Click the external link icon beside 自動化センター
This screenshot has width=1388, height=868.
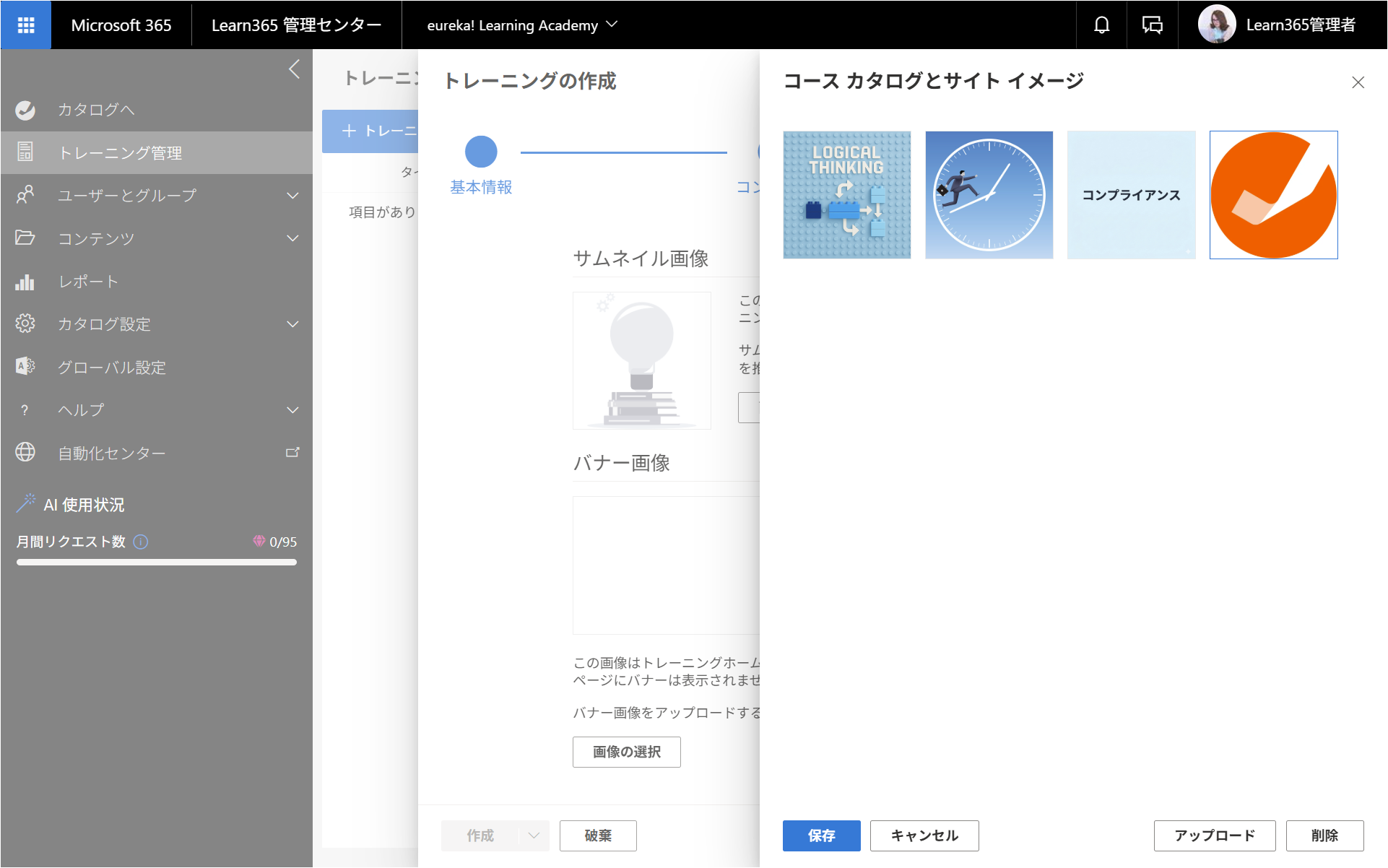(292, 453)
